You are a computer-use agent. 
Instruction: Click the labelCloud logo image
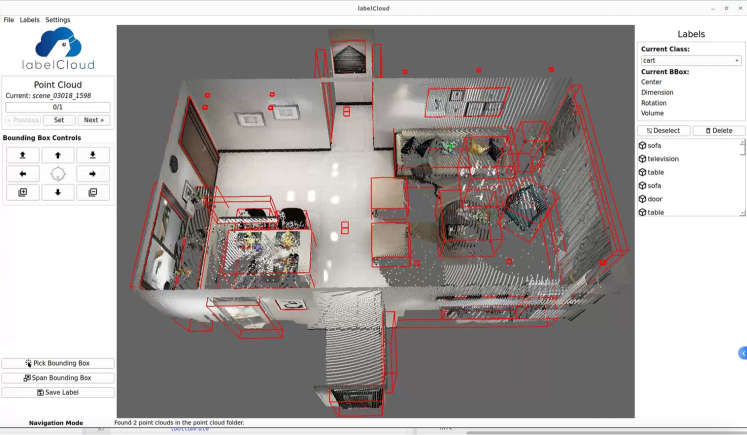pos(58,49)
